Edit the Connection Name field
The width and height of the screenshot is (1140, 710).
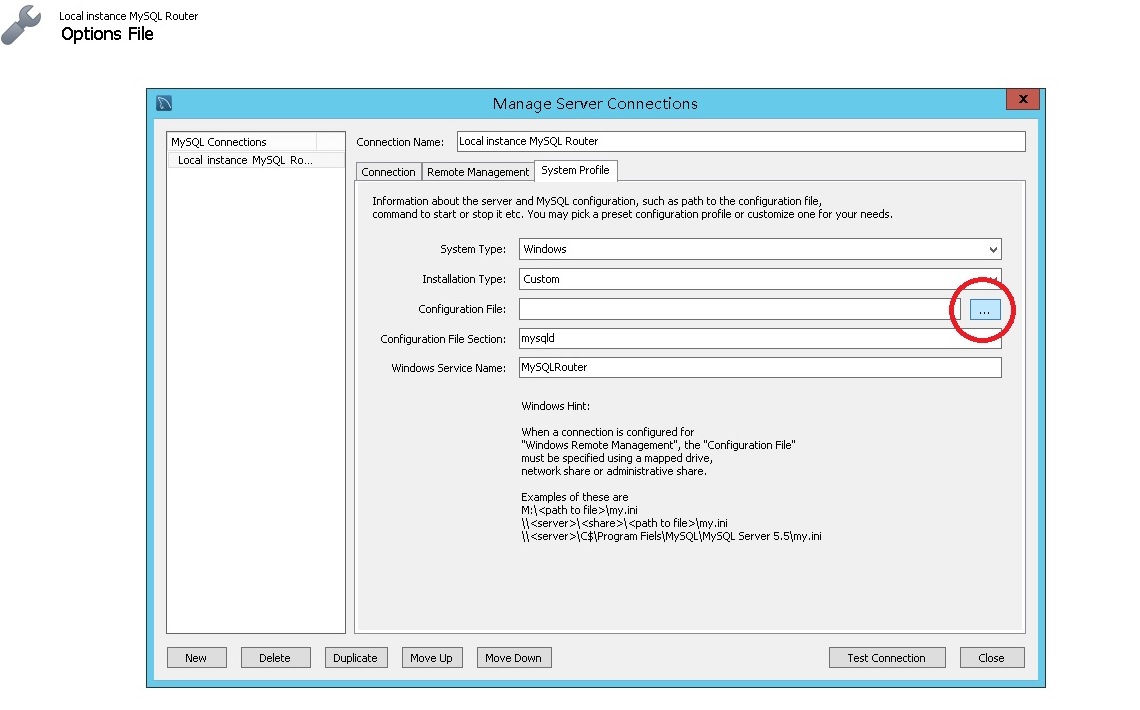point(740,141)
